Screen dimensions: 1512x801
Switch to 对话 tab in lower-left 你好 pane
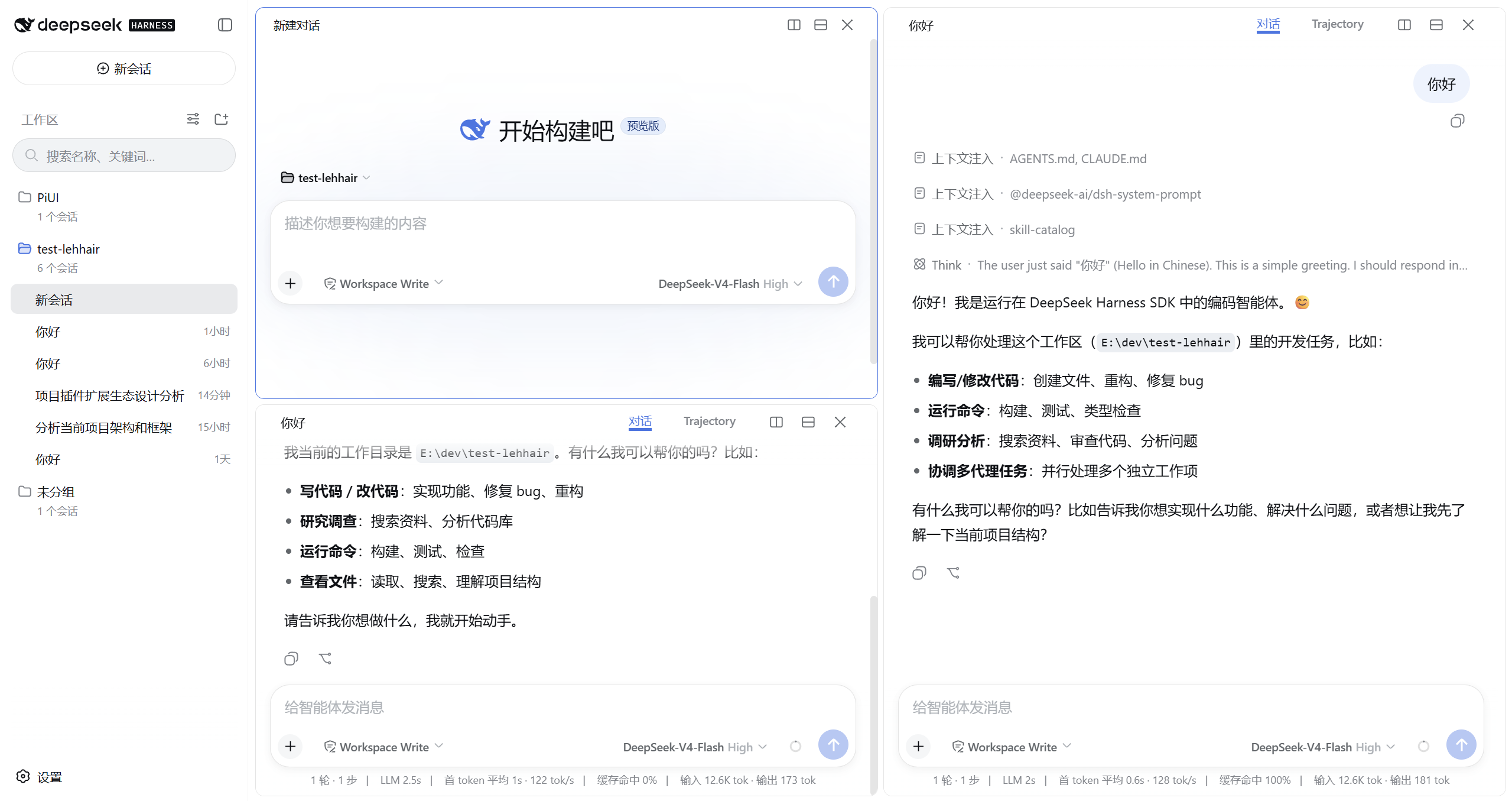tap(640, 421)
